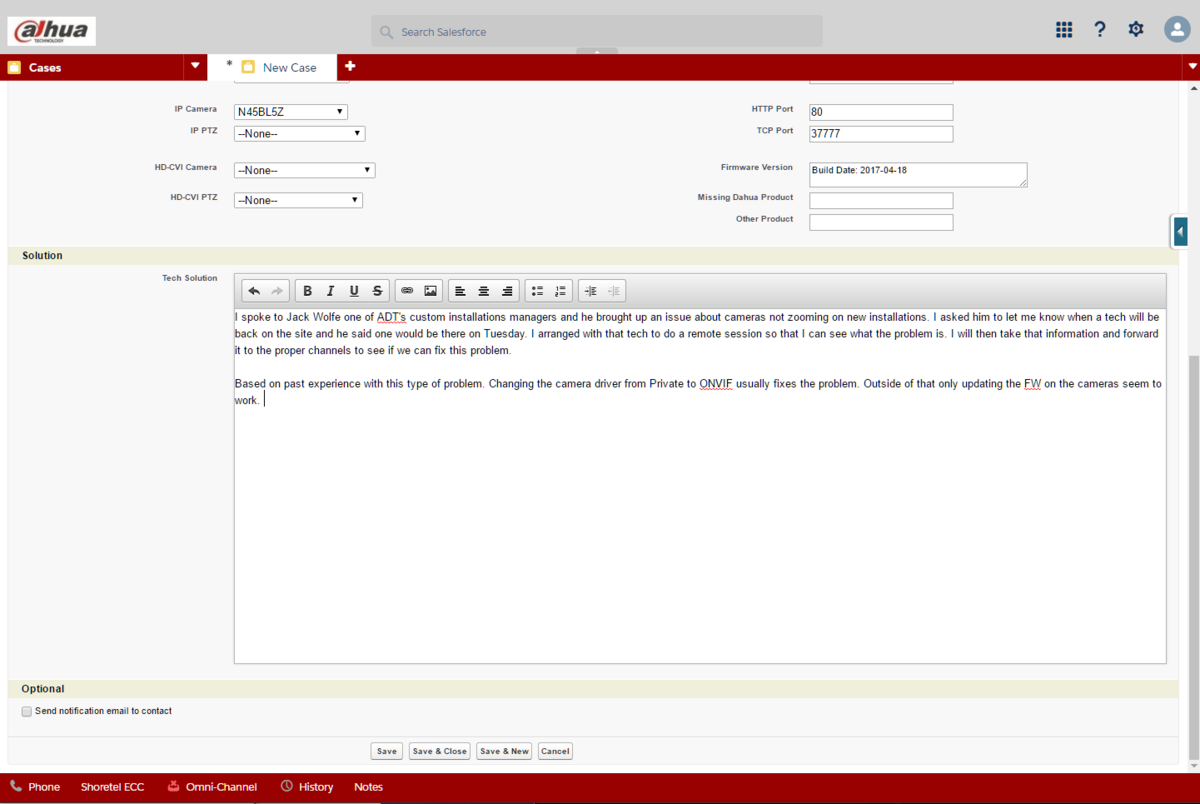The height and width of the screenshot is (804, 1200).
Task: Open the IP Camera dropdown
Action: click(x=291, y=112)
